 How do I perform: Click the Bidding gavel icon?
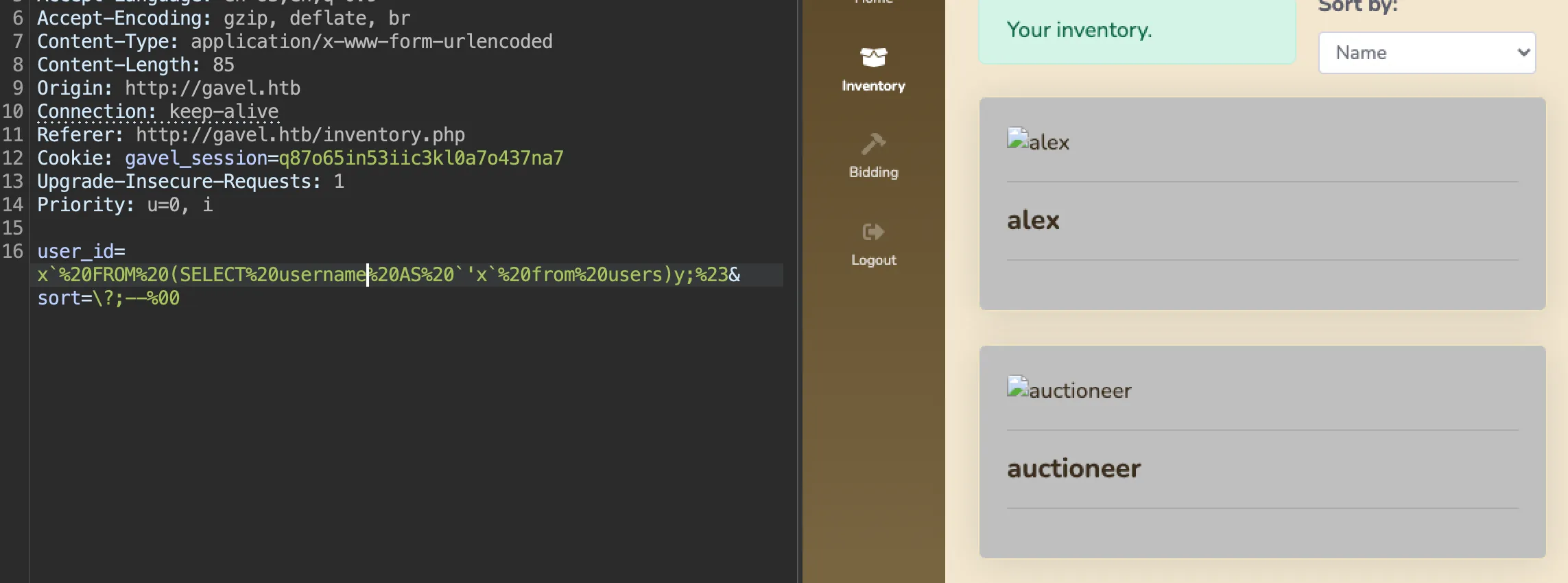coord(873,144)
